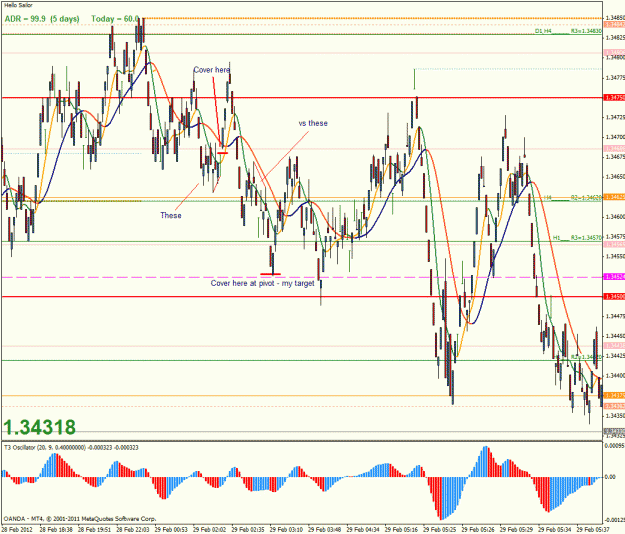Image resolution: width=625 pixels, height=534 pixels.
Task: Click 'Cover here at pivot - my target' text
Action: pos(262,283)
